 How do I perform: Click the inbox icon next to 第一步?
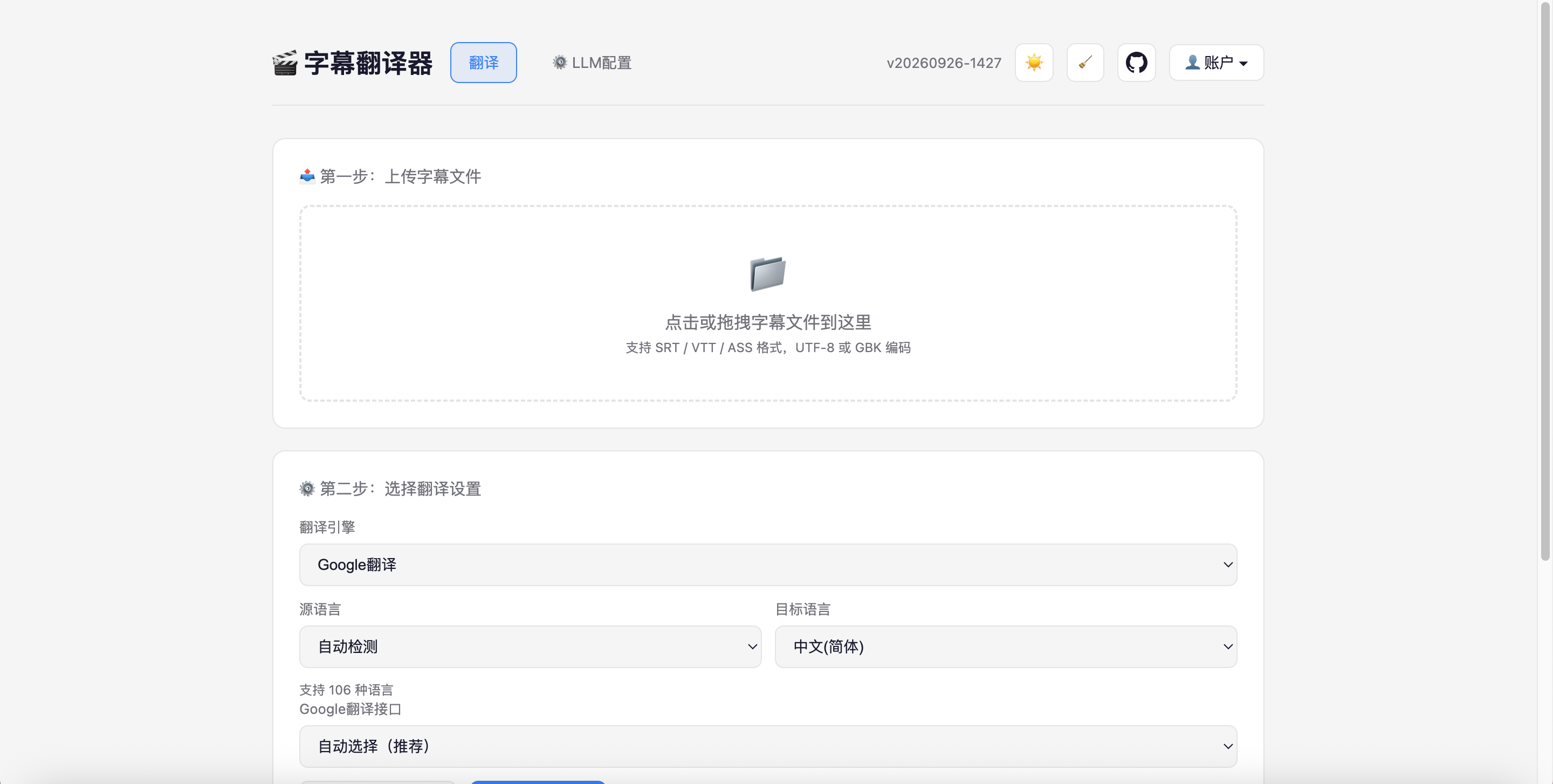point(307,176)
